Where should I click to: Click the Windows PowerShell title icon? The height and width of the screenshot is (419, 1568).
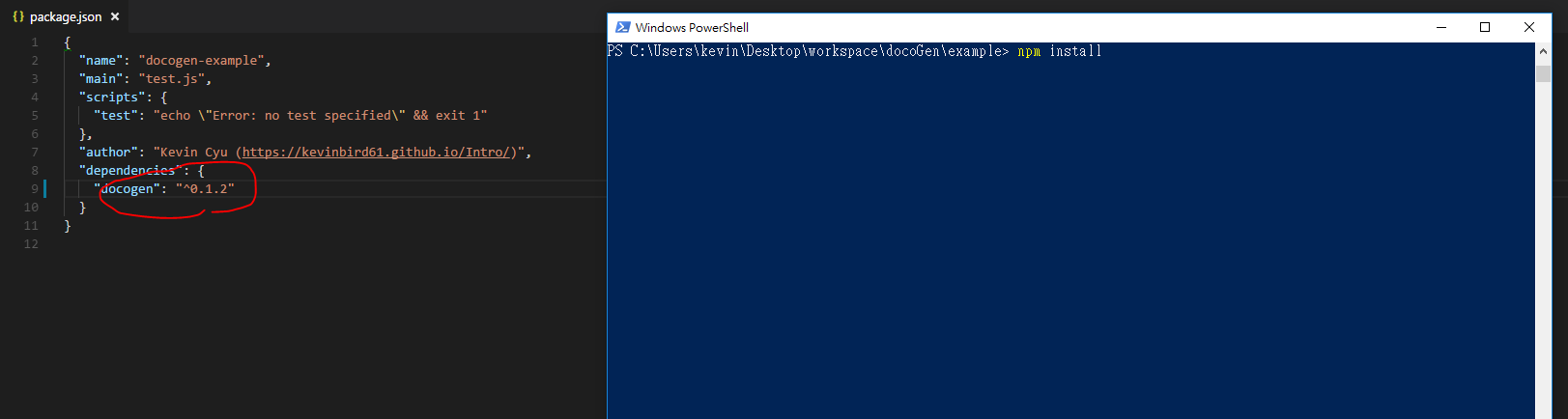coord(622,27)
